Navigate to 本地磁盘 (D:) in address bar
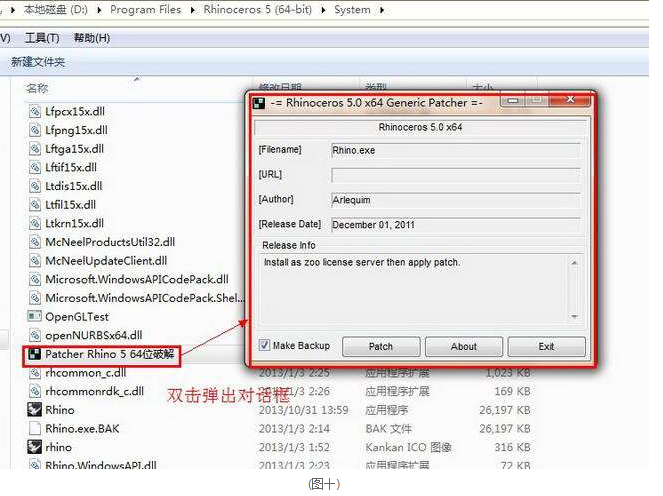 (x=55, y=10)
